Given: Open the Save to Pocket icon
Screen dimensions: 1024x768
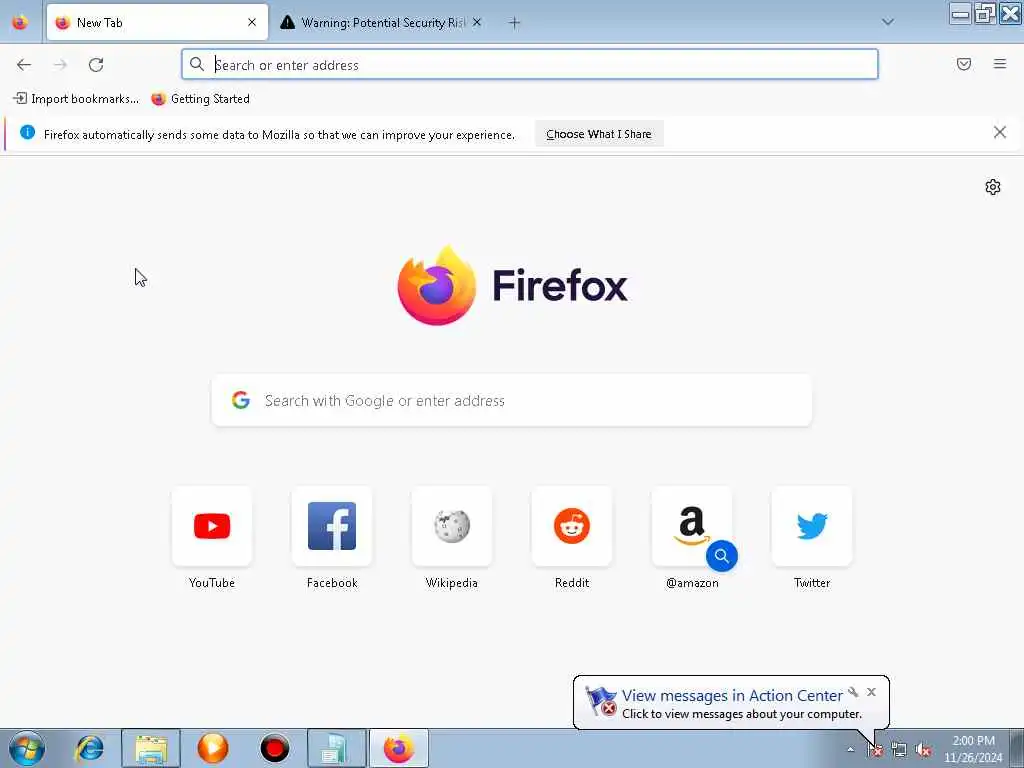Looking at the screenshot, I should [964, 64].
